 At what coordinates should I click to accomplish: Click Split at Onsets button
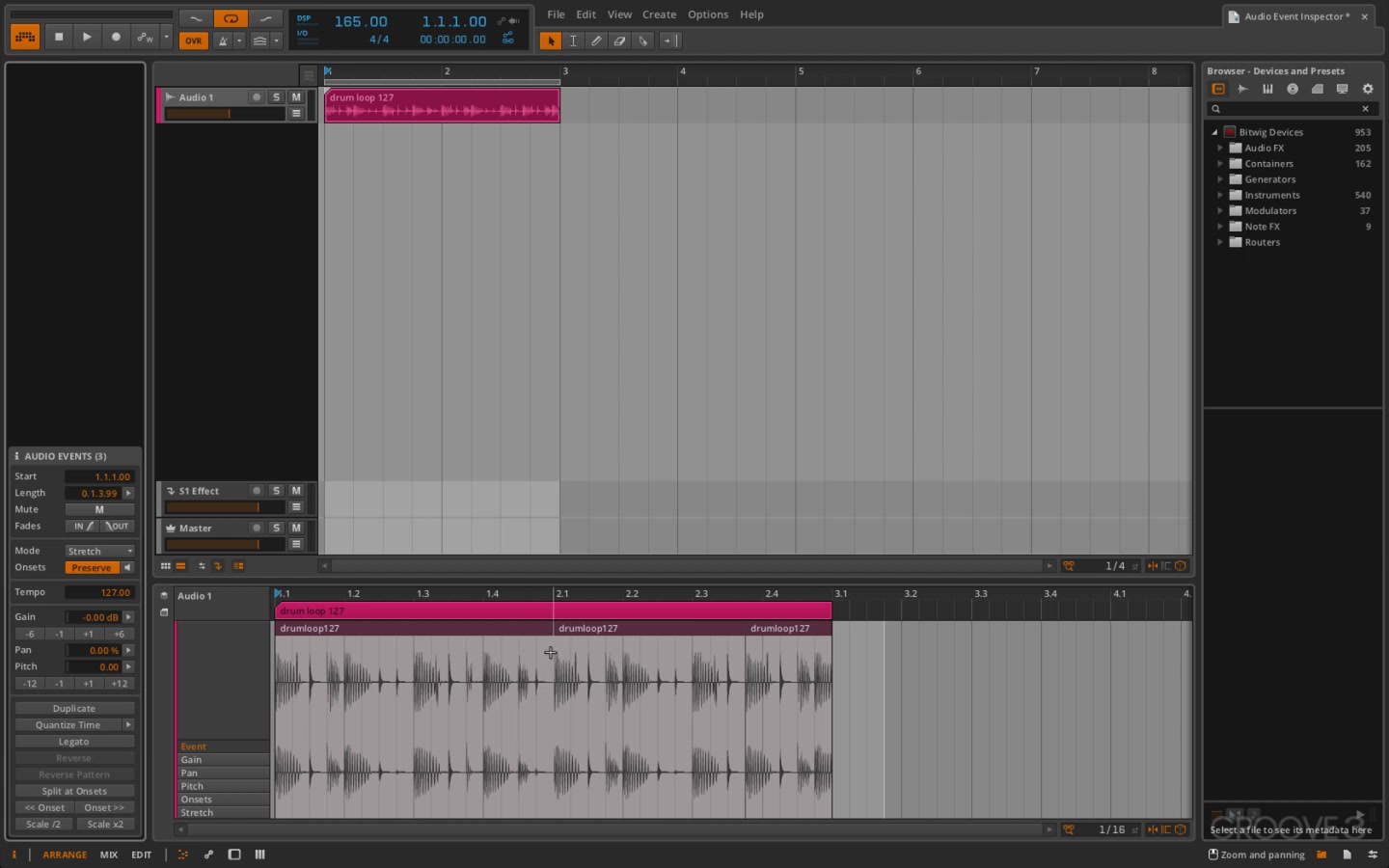point(74,791)
